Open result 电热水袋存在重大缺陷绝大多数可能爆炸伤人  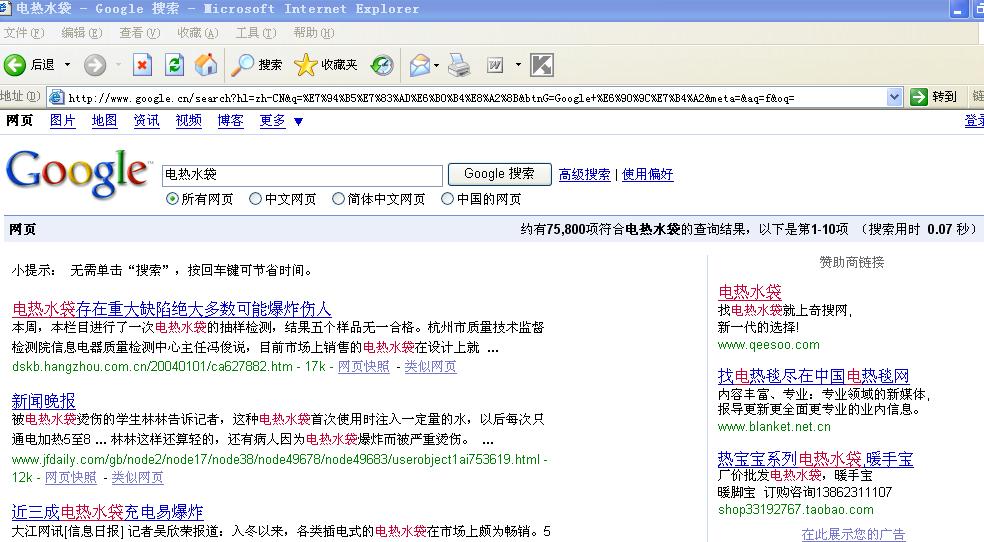tap(171, 309)
